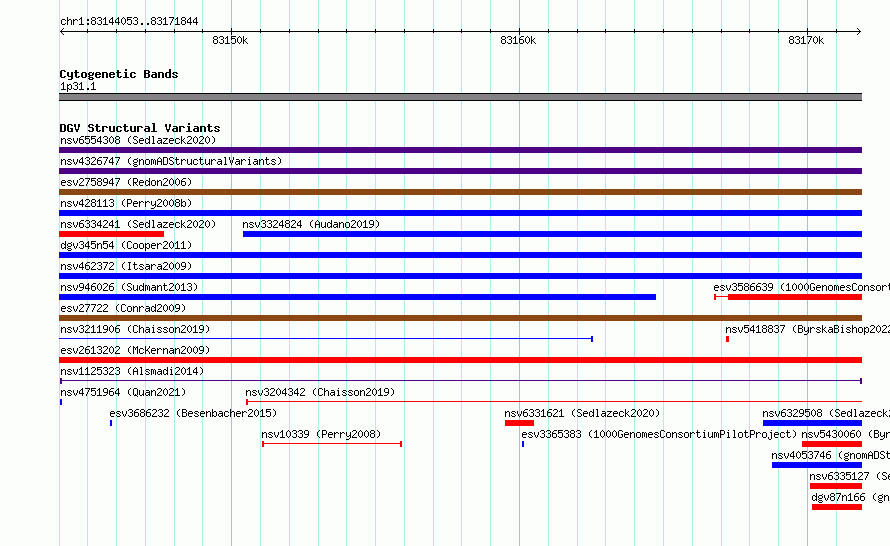The height and width of the screenshot is (546, 890).
Task: Open the dgv345n54 (Cooper2011) label
Action: [126, 245]
